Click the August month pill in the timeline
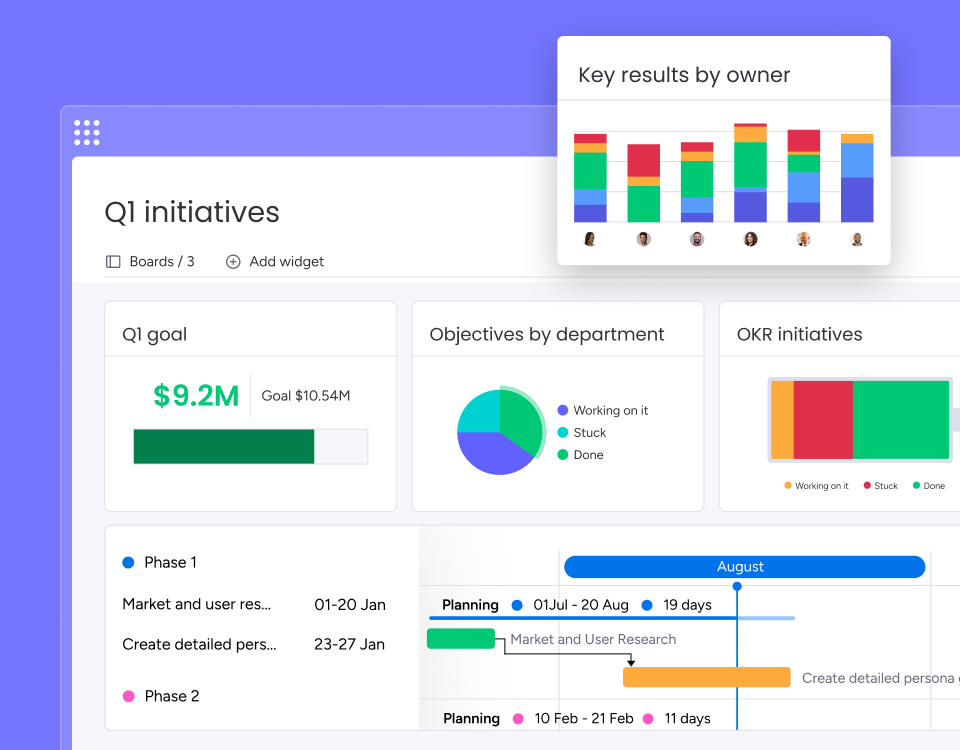Screen dimensions: 960x750 pyautogui.click(x=744, y=567)
